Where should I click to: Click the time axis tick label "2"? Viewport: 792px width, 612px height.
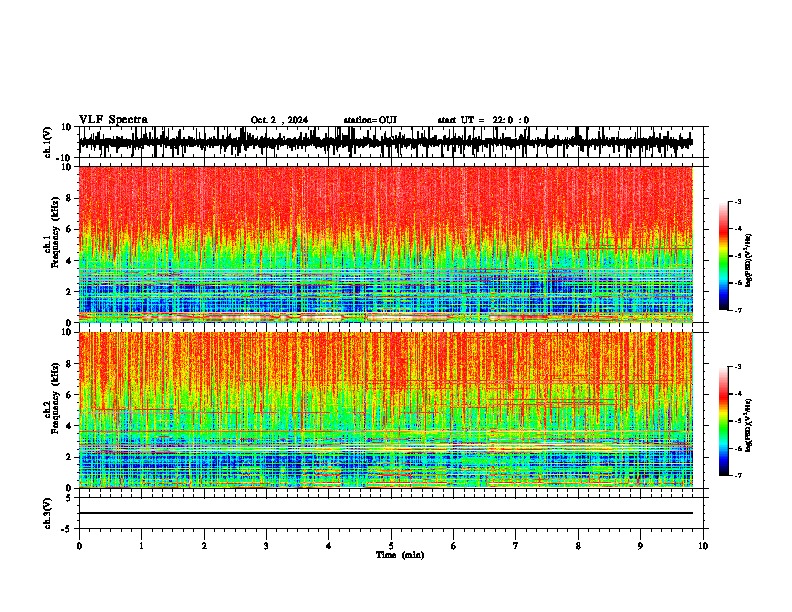click(x=204, y=546)
